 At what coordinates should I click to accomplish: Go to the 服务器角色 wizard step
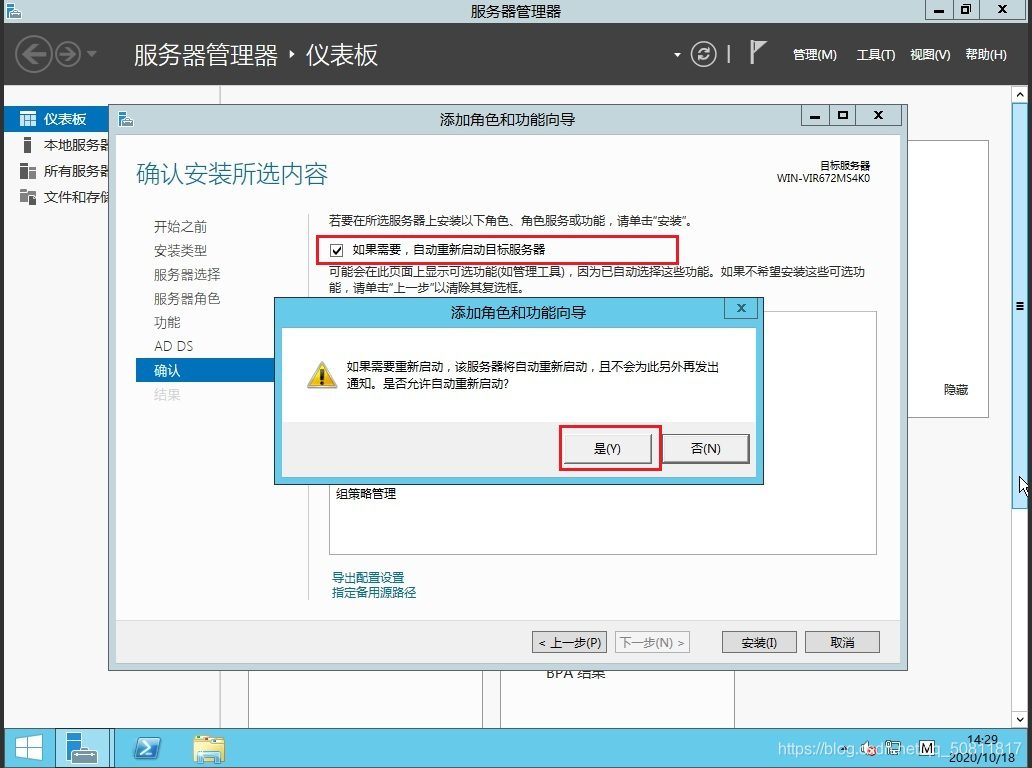click(x=187, y=298)
